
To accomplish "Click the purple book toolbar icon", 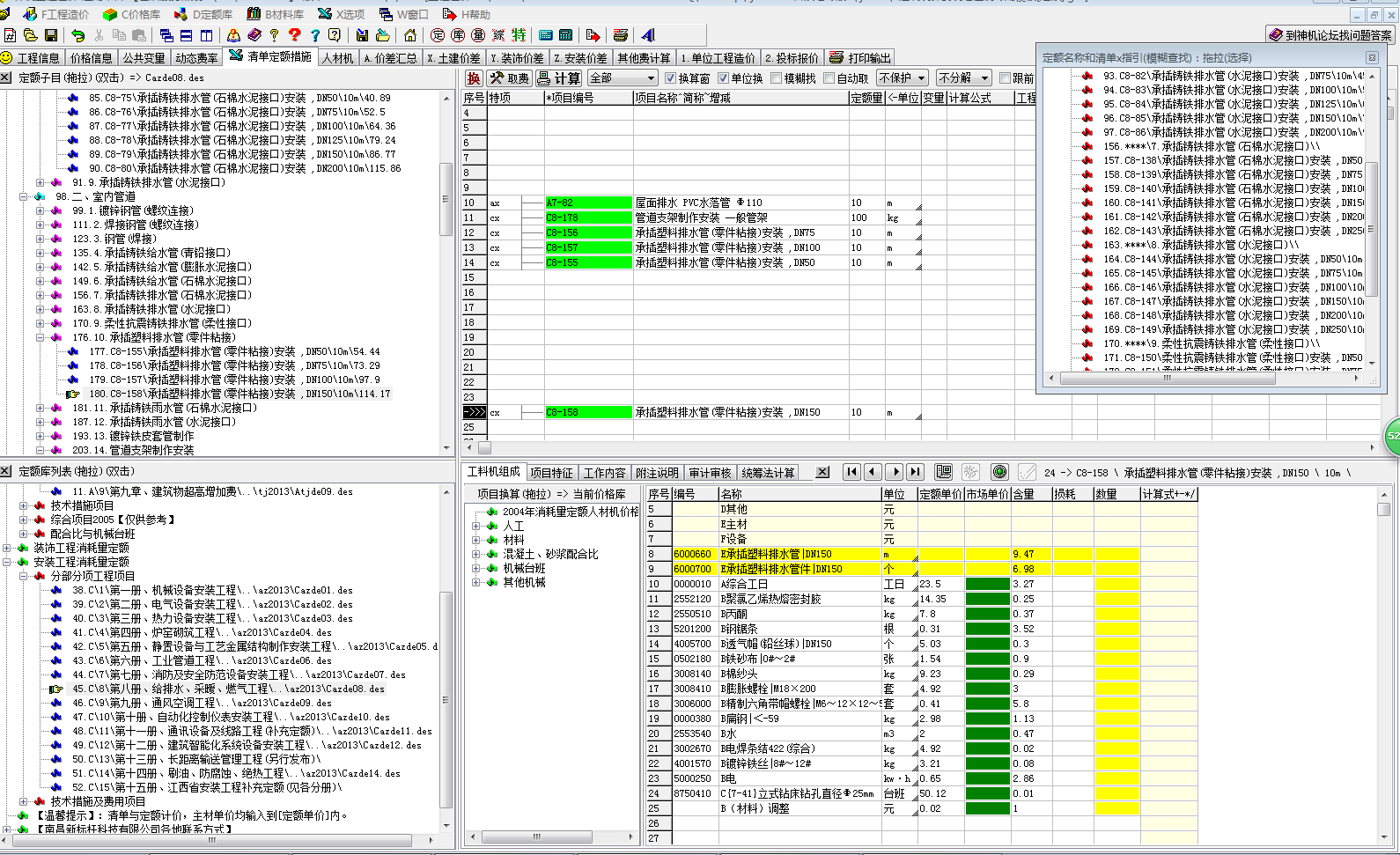I will (x=254, y=35).
